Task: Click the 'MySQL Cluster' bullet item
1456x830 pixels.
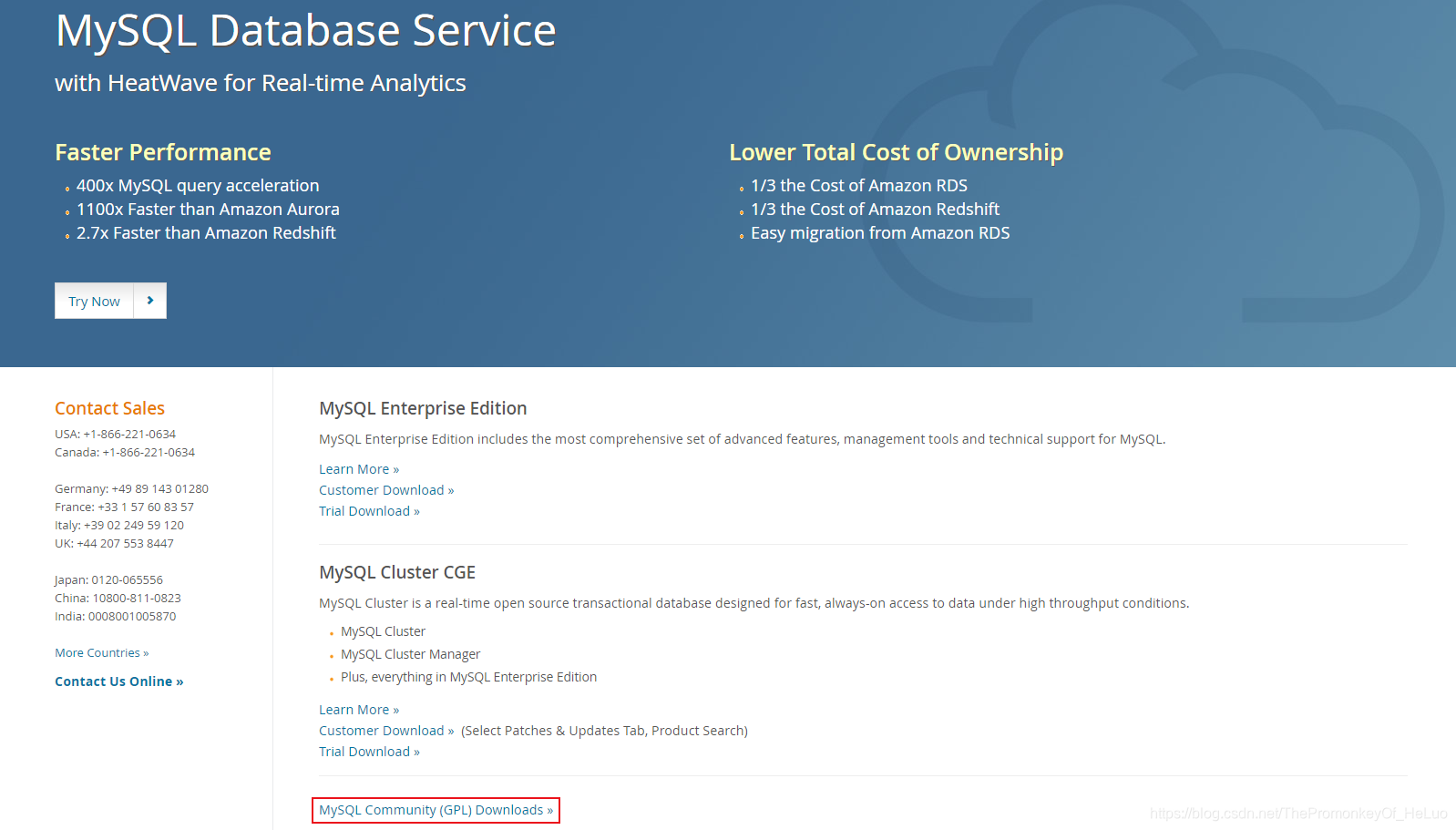Action: pyautogui.click(x=383, y=631)
